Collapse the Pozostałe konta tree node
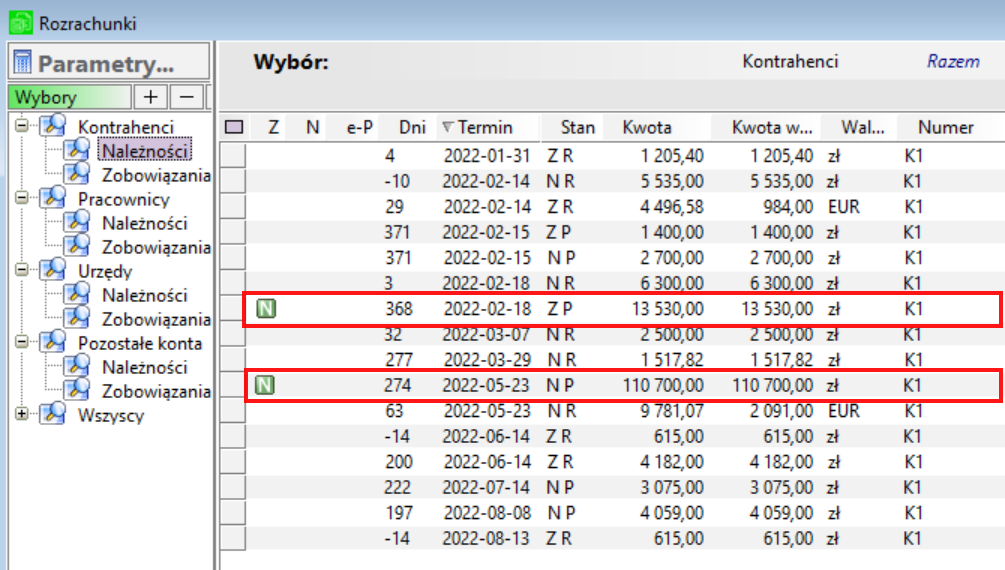 [23, 342]
